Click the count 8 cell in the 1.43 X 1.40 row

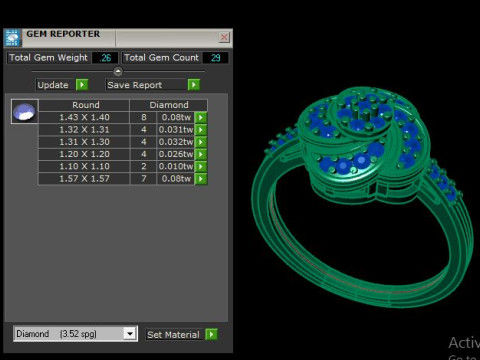tap(144, 117)
